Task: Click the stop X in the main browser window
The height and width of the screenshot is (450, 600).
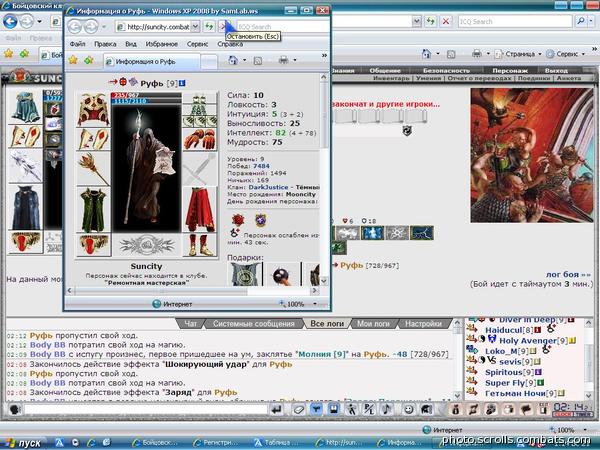Action: (x=446, y=21)
